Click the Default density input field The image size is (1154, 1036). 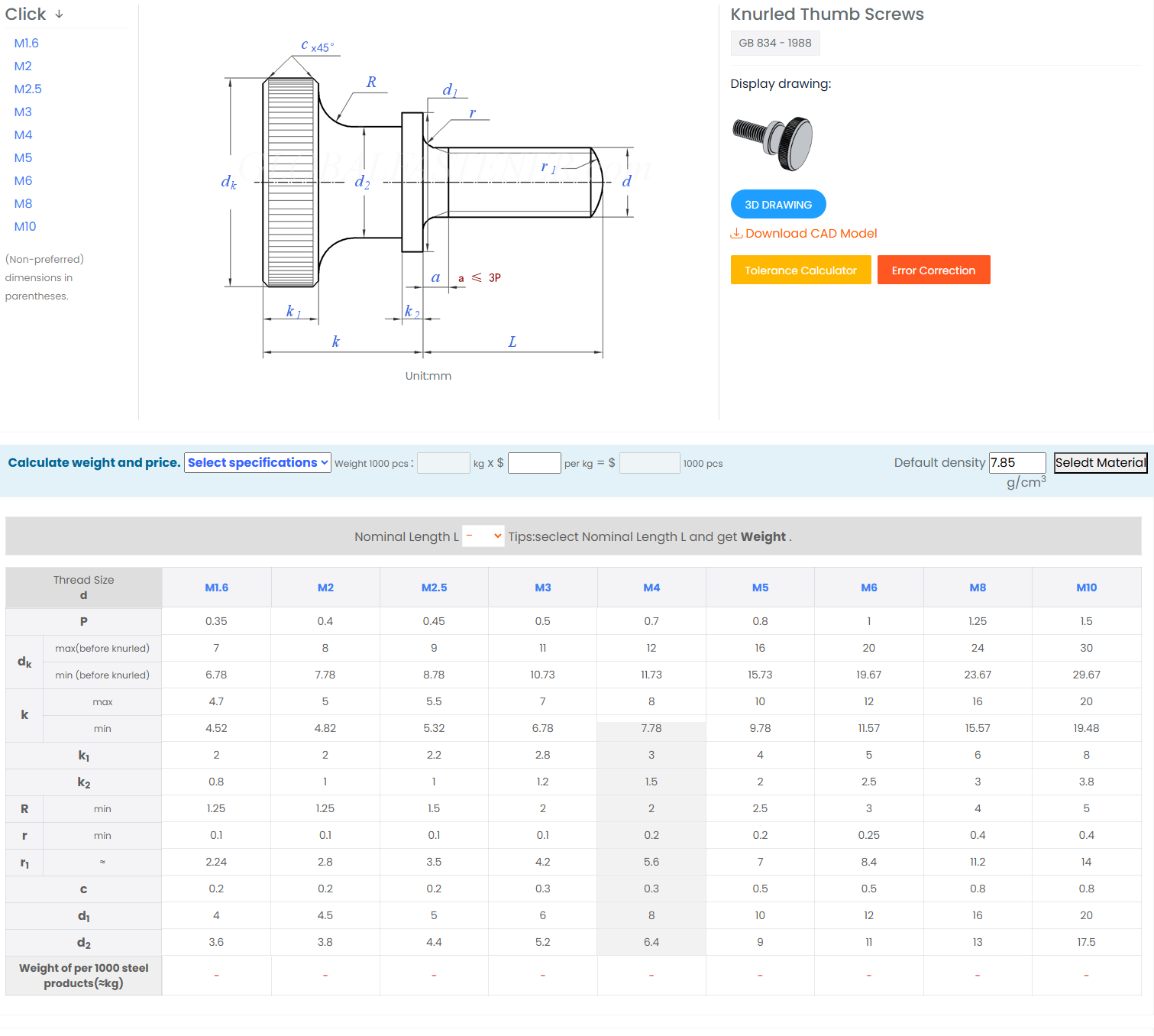coord(1017,463)
